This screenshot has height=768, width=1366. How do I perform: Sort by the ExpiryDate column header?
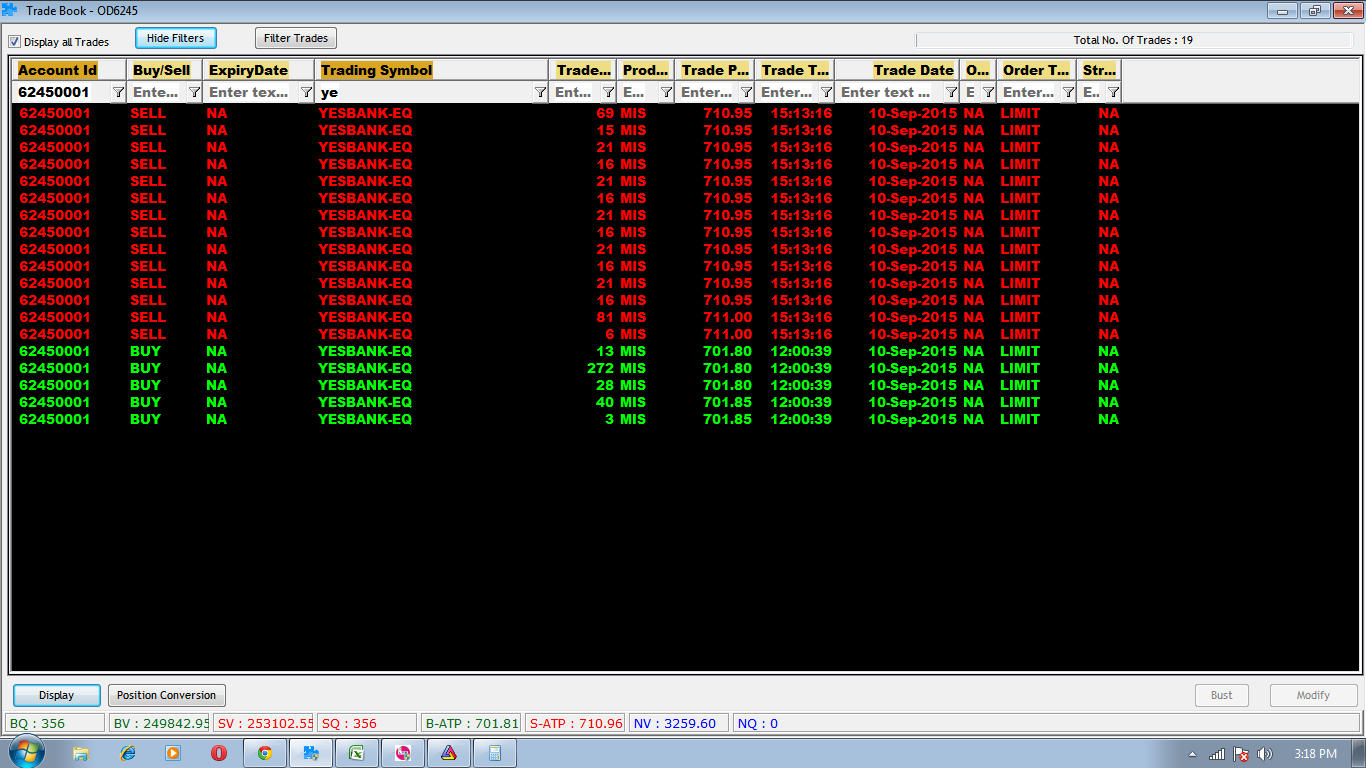[259, 70]
